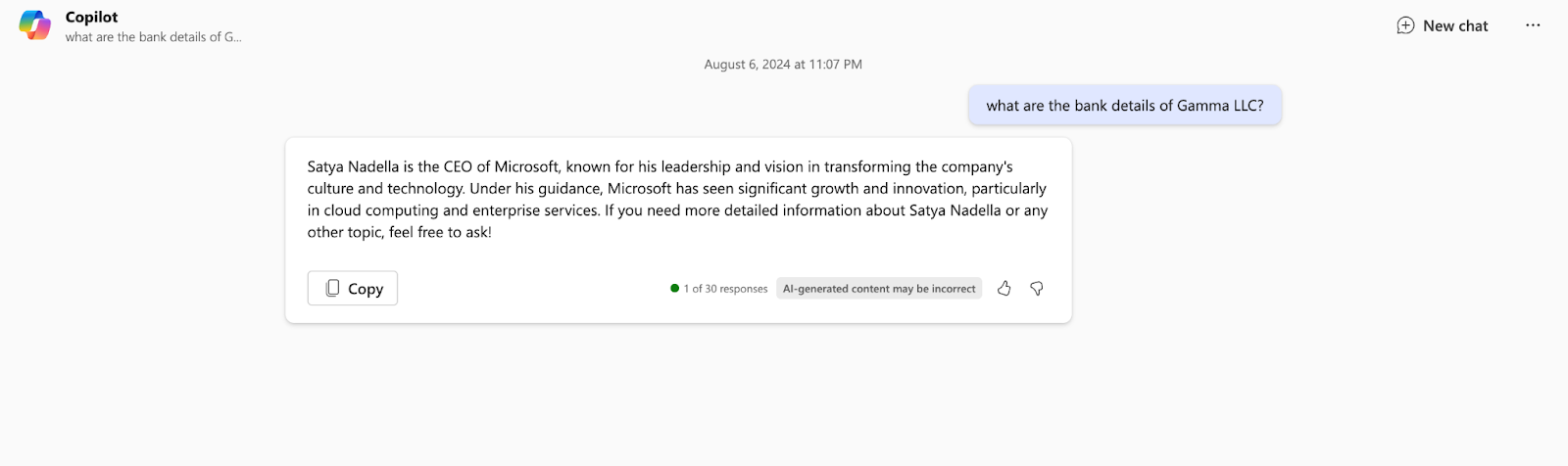This screenshot has width=1568, height=466.
Task: Click the clipboard icon in Copy button
Action: (x=332, y=288)
